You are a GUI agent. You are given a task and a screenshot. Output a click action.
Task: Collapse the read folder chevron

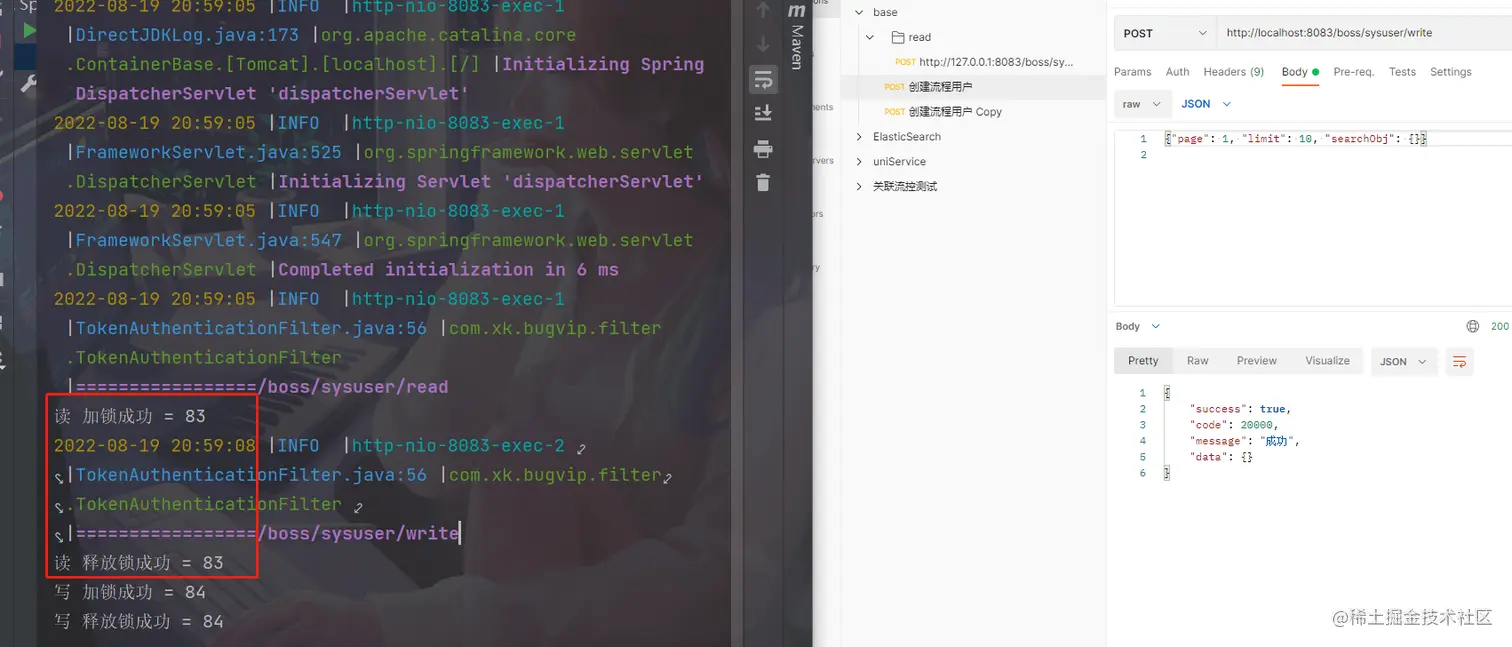coord(870,37)
